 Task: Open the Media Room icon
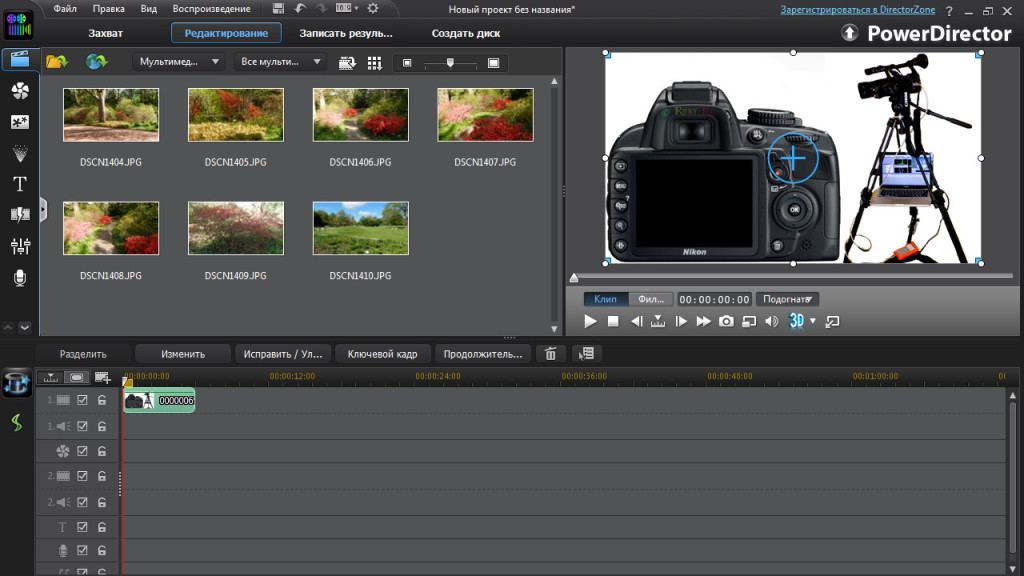point(20,59)
